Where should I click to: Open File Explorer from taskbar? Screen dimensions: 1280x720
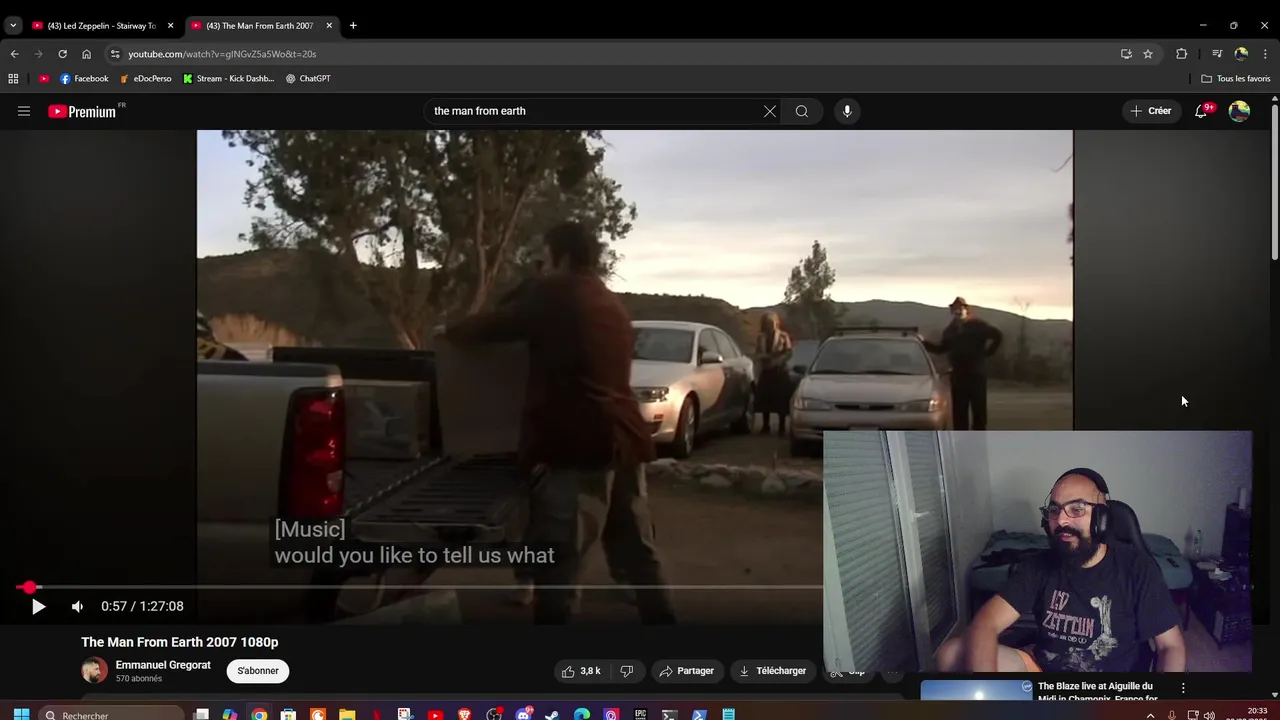click(347, 714)
